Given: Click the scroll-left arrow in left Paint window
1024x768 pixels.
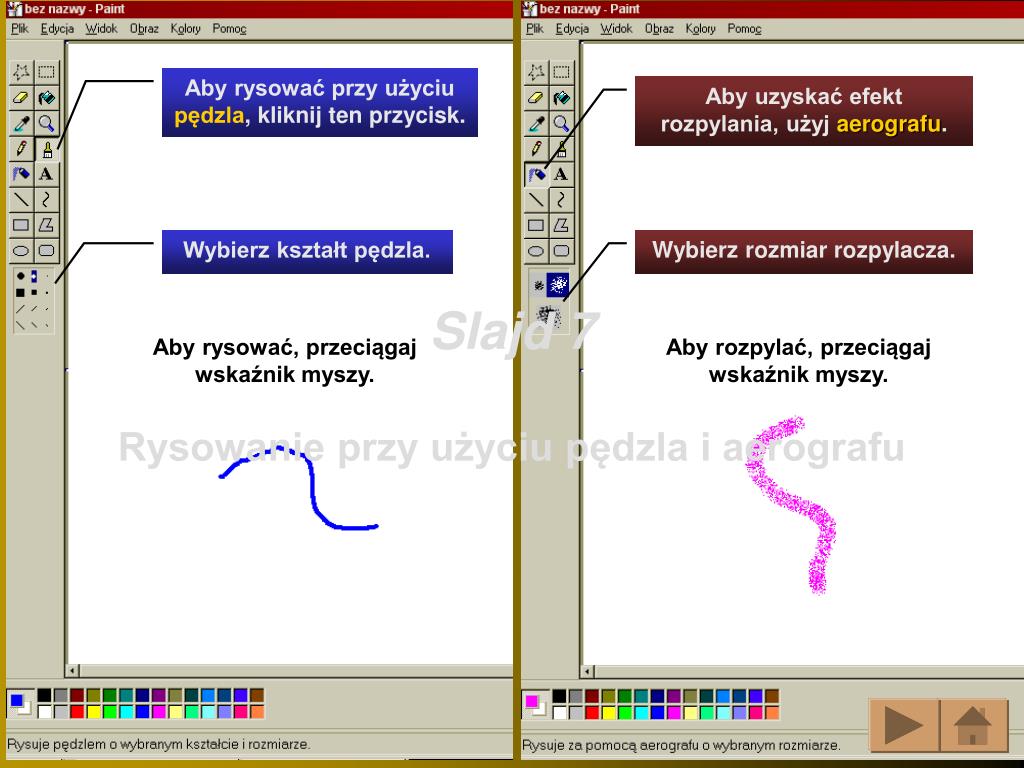Looking at the screenshot, I should [72, 671].
